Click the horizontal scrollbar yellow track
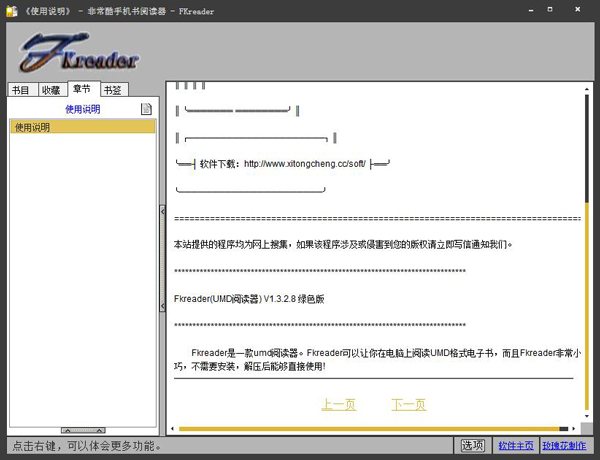The image size is (600, 460). point(368,429)
